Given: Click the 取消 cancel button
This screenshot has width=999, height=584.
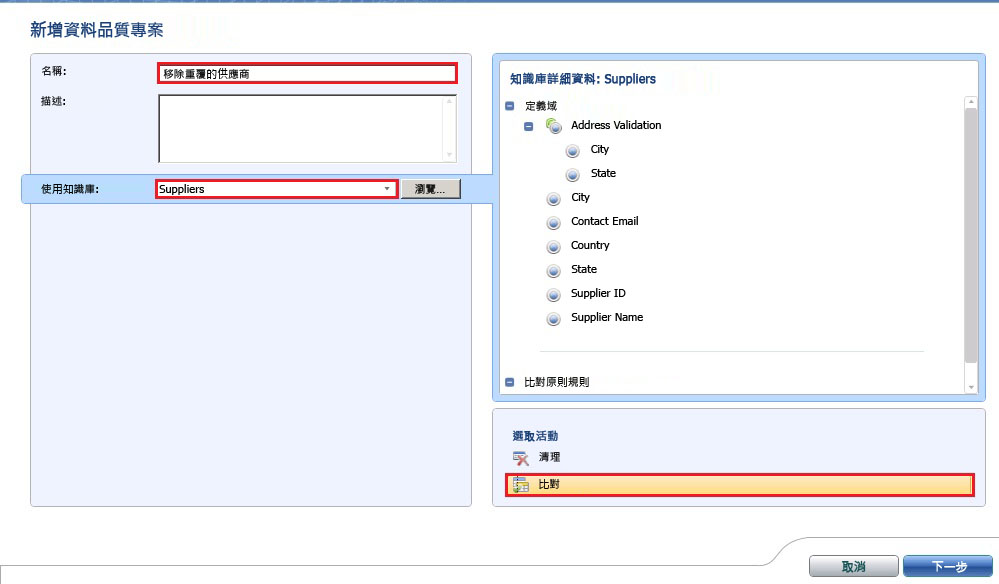Looking at the screenshot, I should 855,565.
